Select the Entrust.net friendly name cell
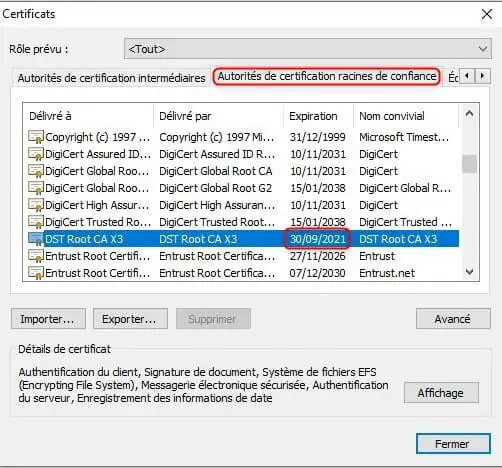502x468 pixels. coord(387,273)
